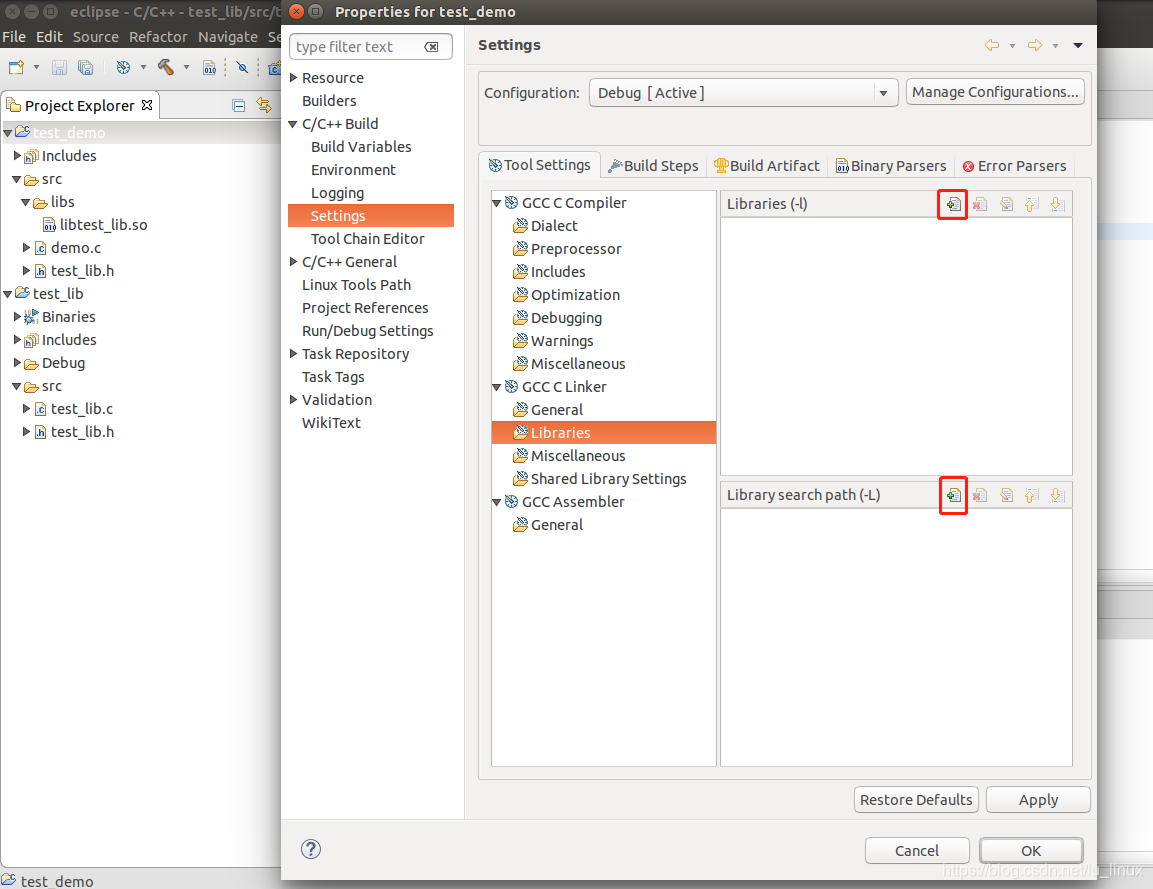Clear the filter text field

(x=432, y=47)
